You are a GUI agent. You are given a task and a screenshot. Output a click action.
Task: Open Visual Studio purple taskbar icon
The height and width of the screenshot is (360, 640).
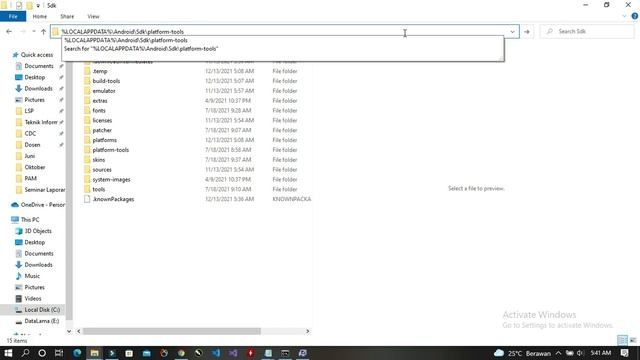[x=233, y=353]
